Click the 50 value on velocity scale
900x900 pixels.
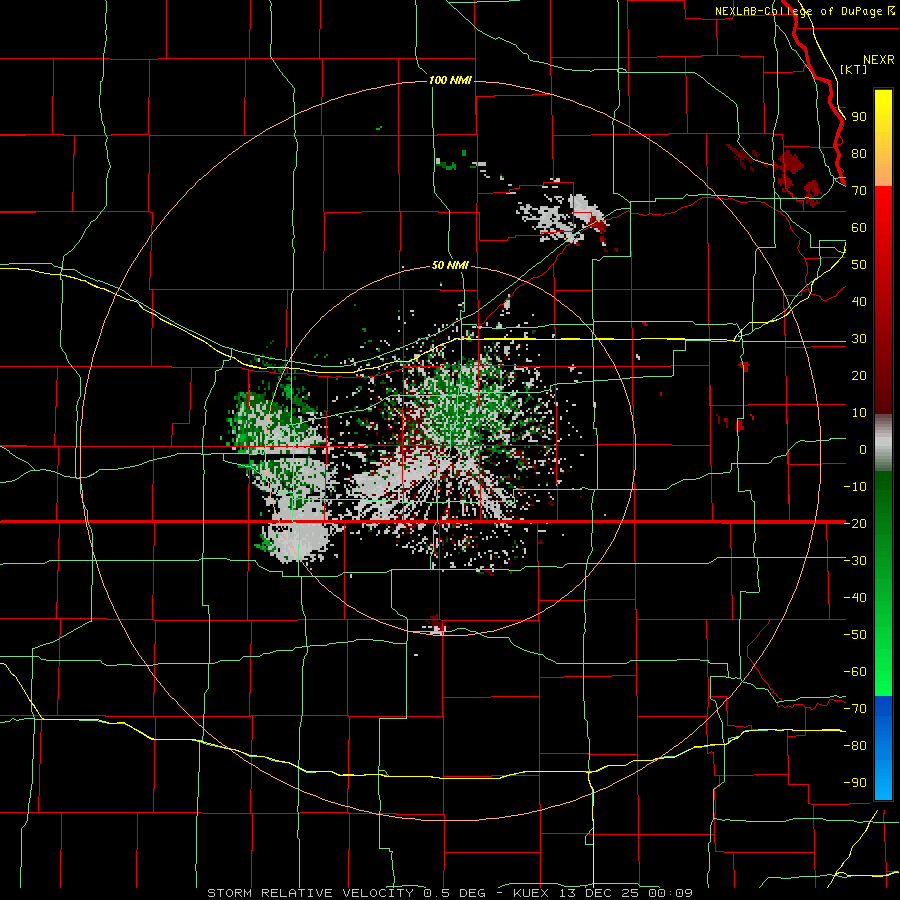[859, 265]
